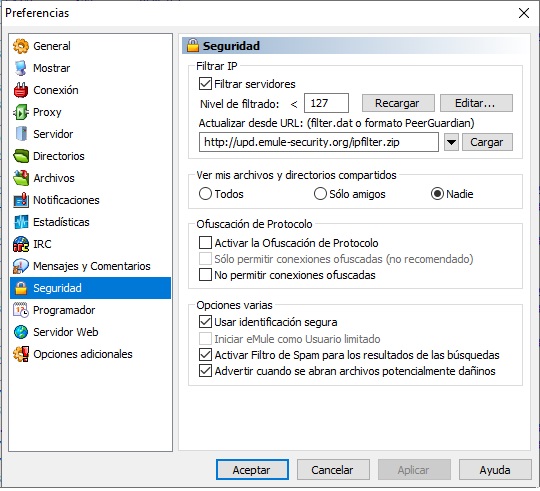Click the Estadísticas graph icon
Image resolution: width=540 pixels, height=491 pixels.
point(21,222)
